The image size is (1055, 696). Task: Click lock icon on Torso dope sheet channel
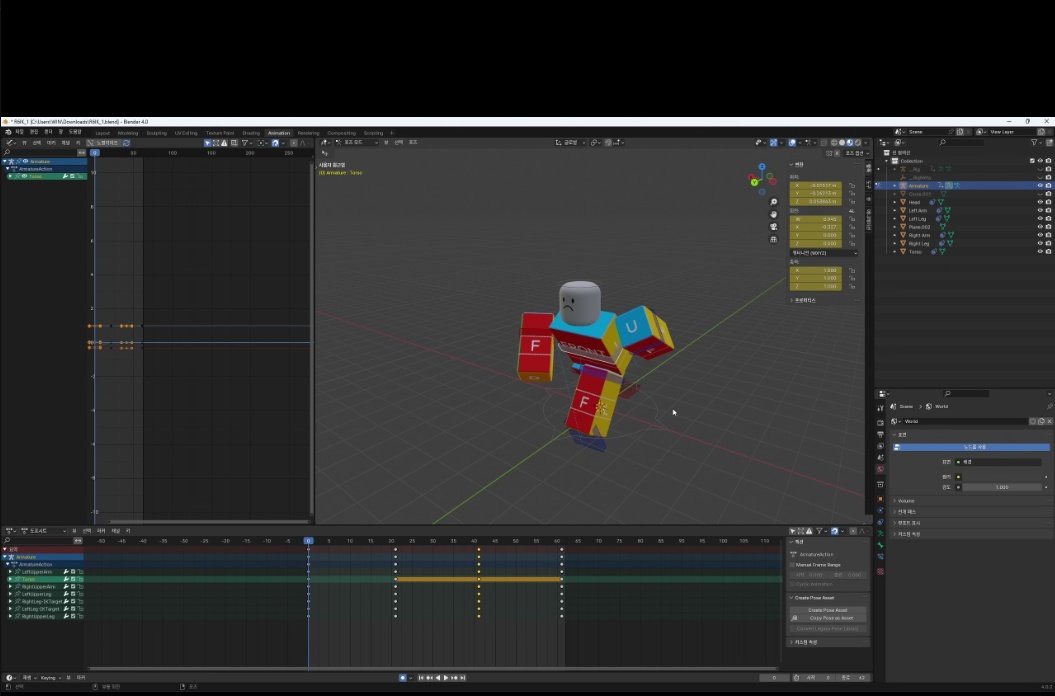pos(80,579)
